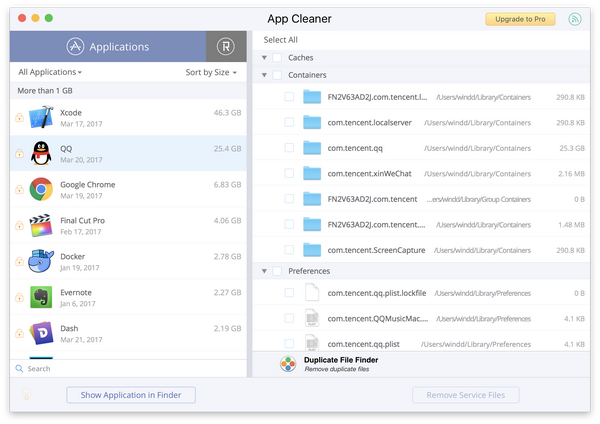Click Remove Service Files button
The image size is (600, 424).
tap(466, 395)
